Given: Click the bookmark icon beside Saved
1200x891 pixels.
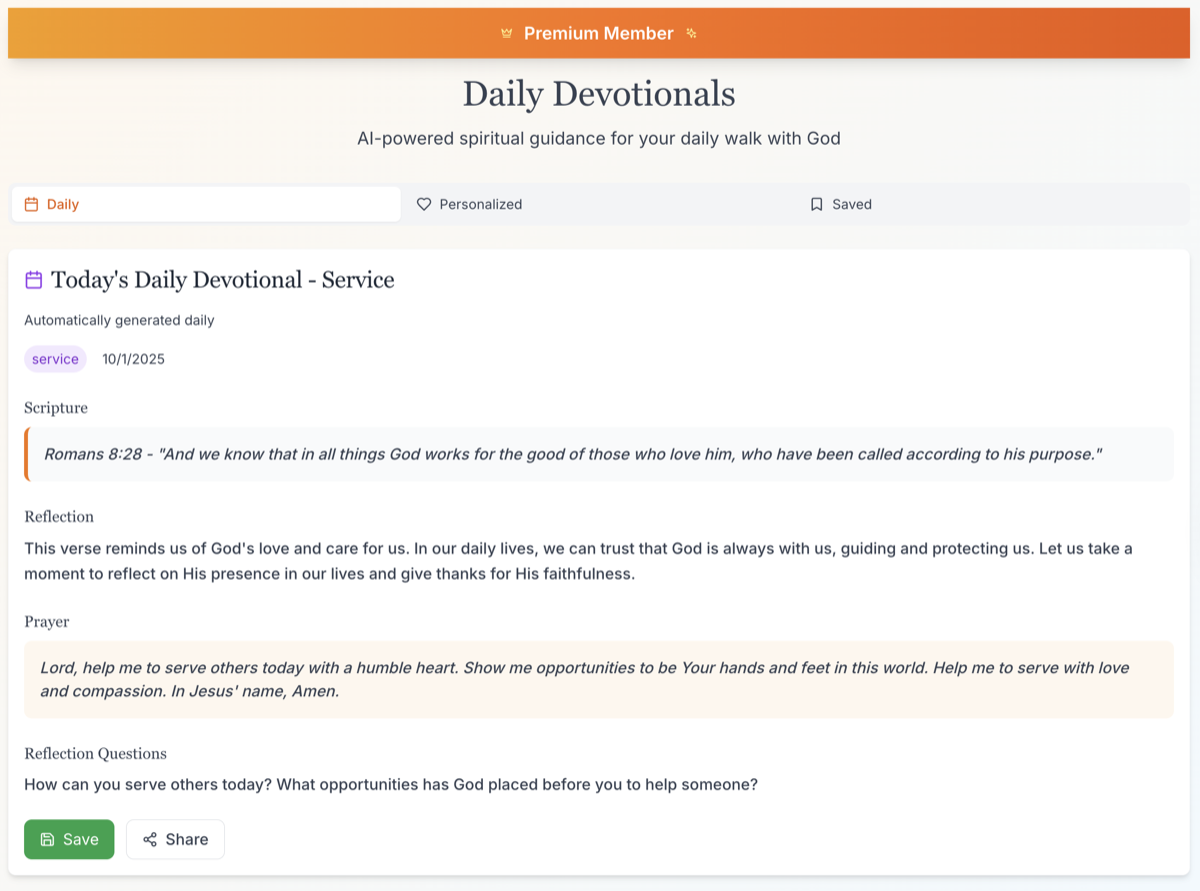Looking at the screenshot, I should [816, 203].
